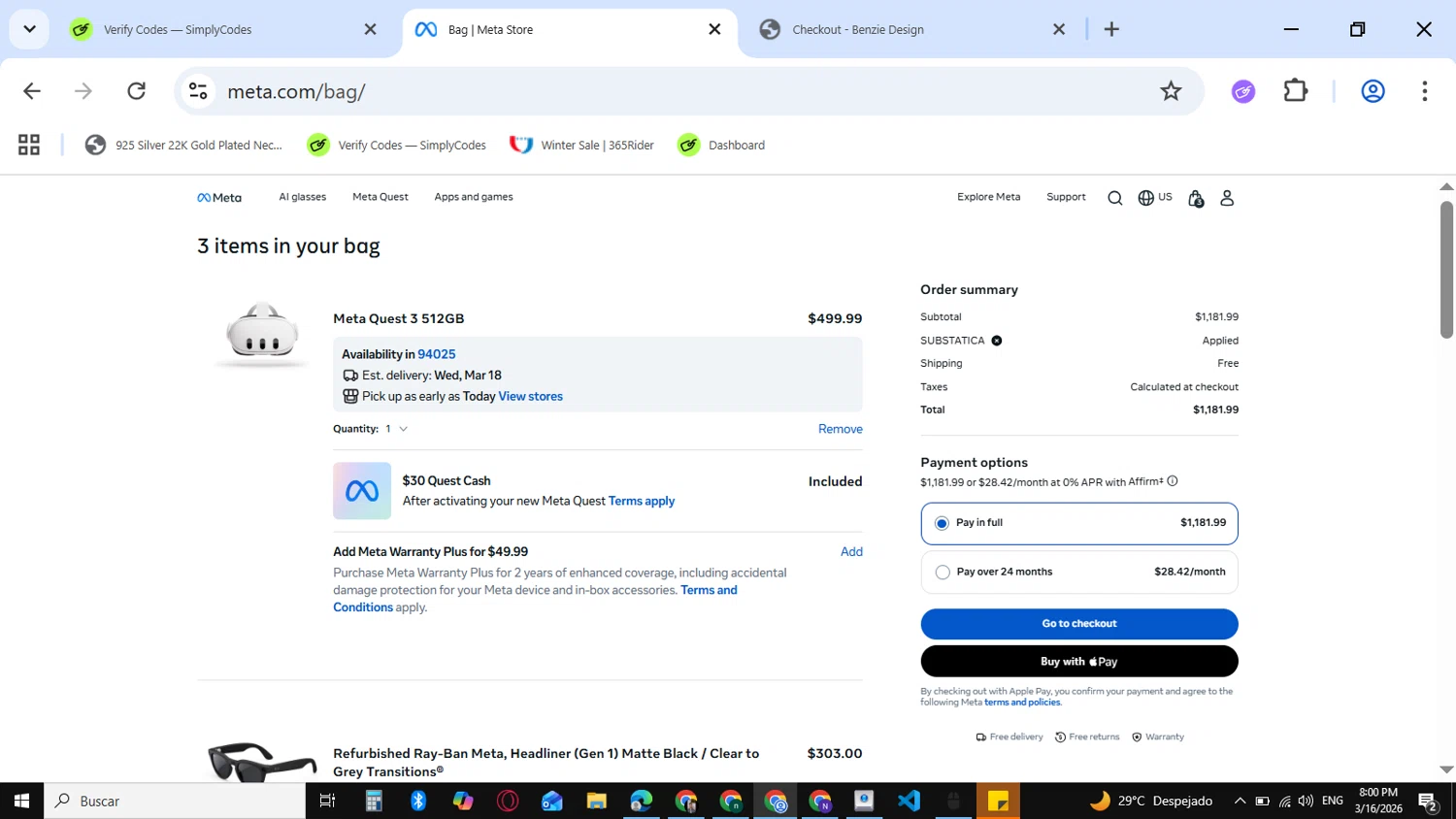Add Meta Warranty Plus for $49.99

(x=851, y=552)
